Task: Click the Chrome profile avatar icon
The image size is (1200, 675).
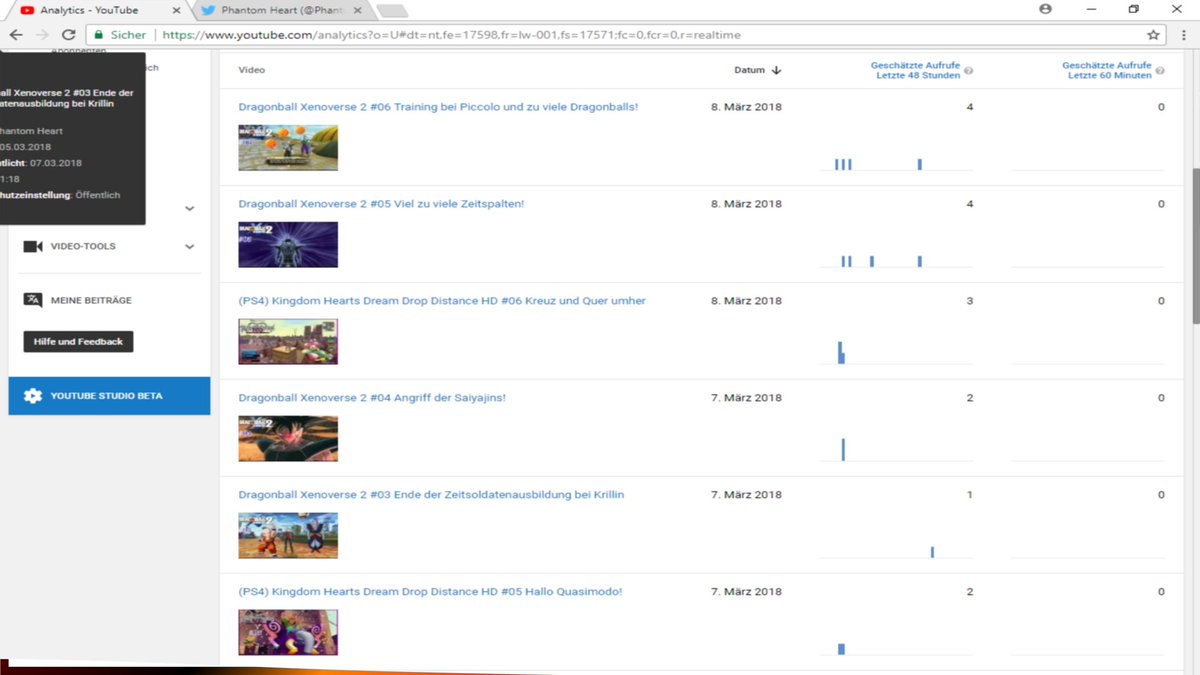Action: [1046, 9]
